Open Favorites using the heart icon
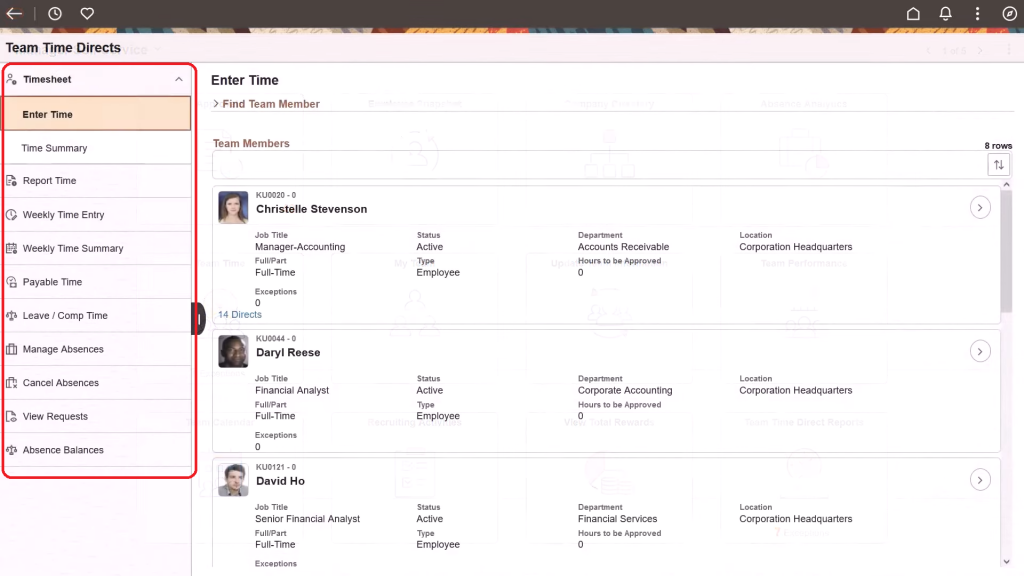 click(87, 13)
